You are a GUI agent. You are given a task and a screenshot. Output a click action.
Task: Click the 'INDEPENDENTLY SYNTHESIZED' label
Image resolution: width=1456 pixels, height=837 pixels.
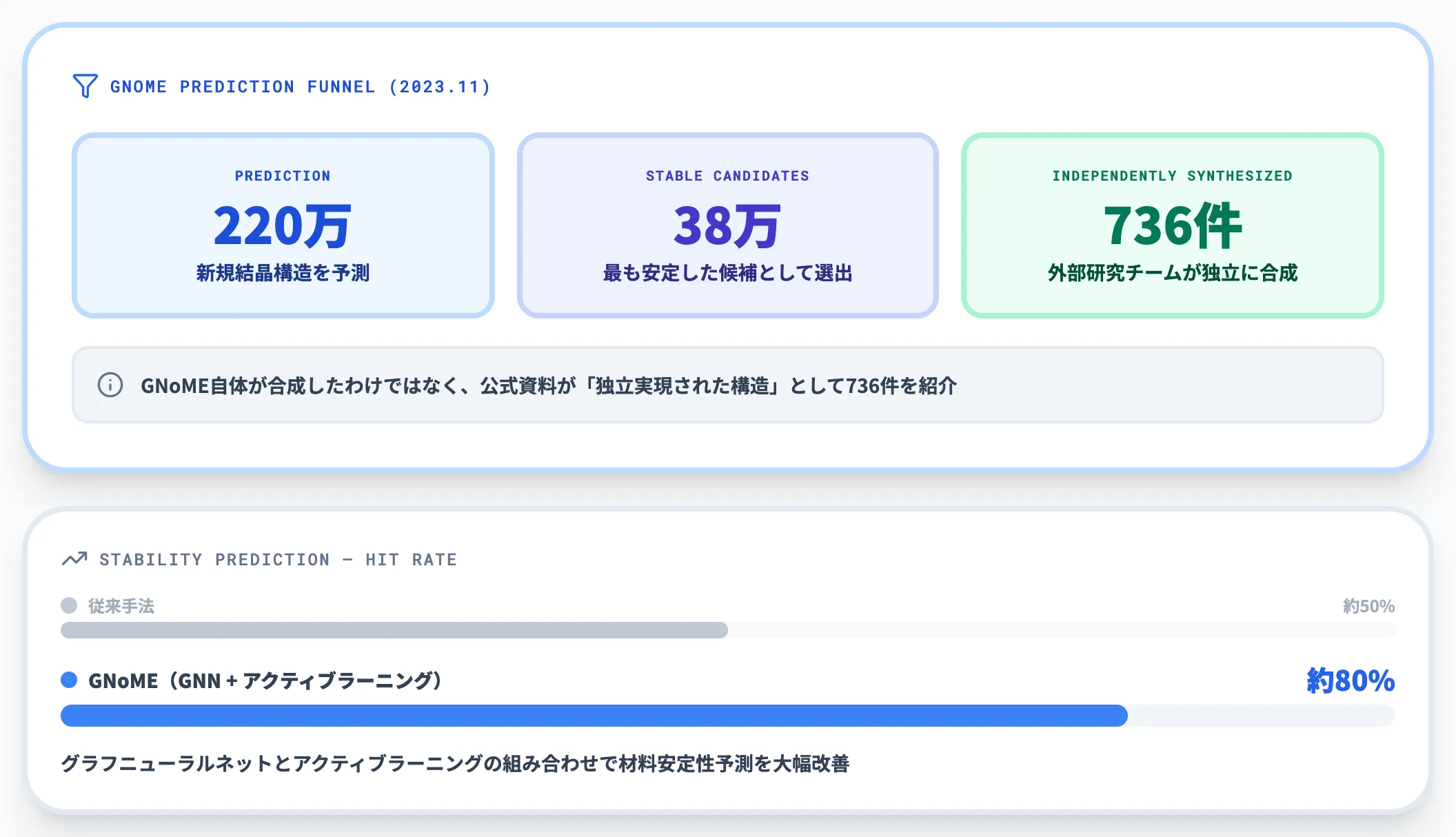tap(1173, 176)
